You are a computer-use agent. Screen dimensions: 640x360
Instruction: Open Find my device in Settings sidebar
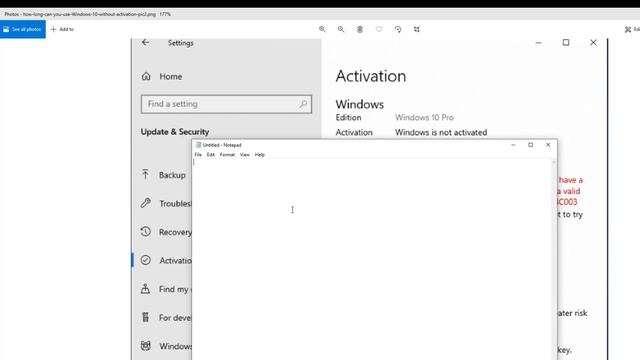pos(166,289)
